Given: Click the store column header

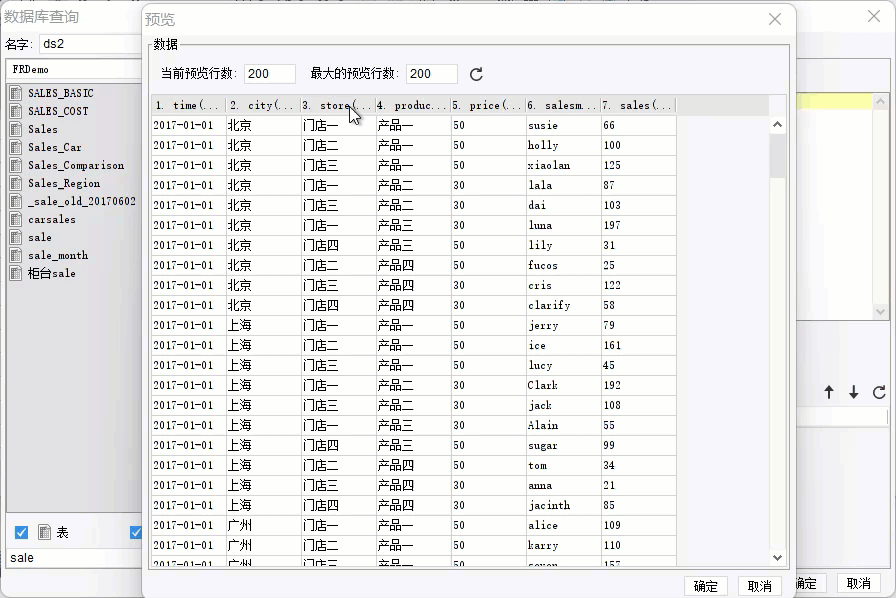Looking at the screenshot, I should [x=338, y=105].
